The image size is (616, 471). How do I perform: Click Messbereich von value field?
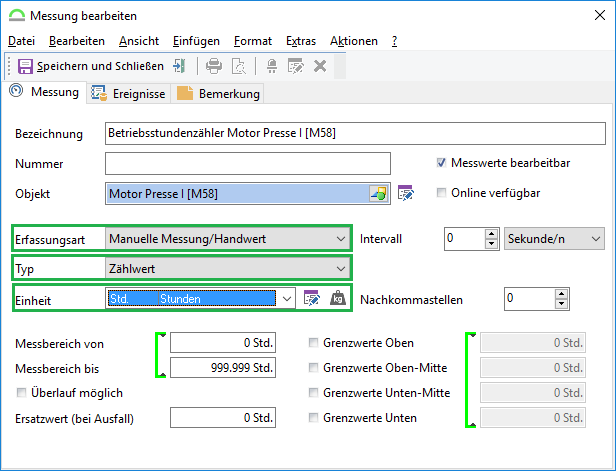223,343
